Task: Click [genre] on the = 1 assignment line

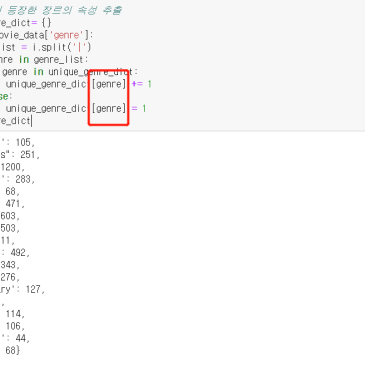Action: click(109, 108)
